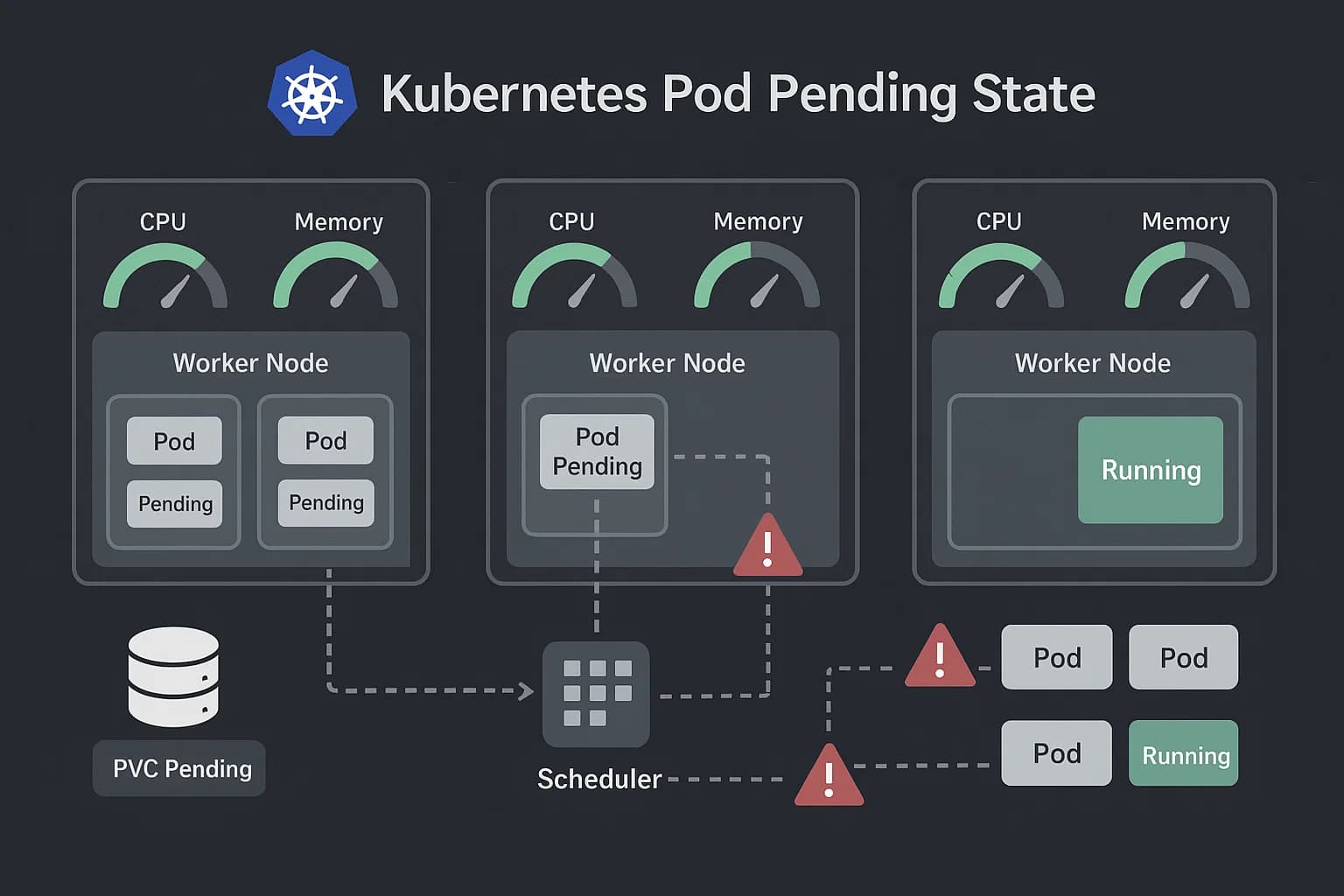Click the Memory gauge in the leftmost Worker Node
The height and width of the screenshot is (896, 1344).
(x=336, y=276)
